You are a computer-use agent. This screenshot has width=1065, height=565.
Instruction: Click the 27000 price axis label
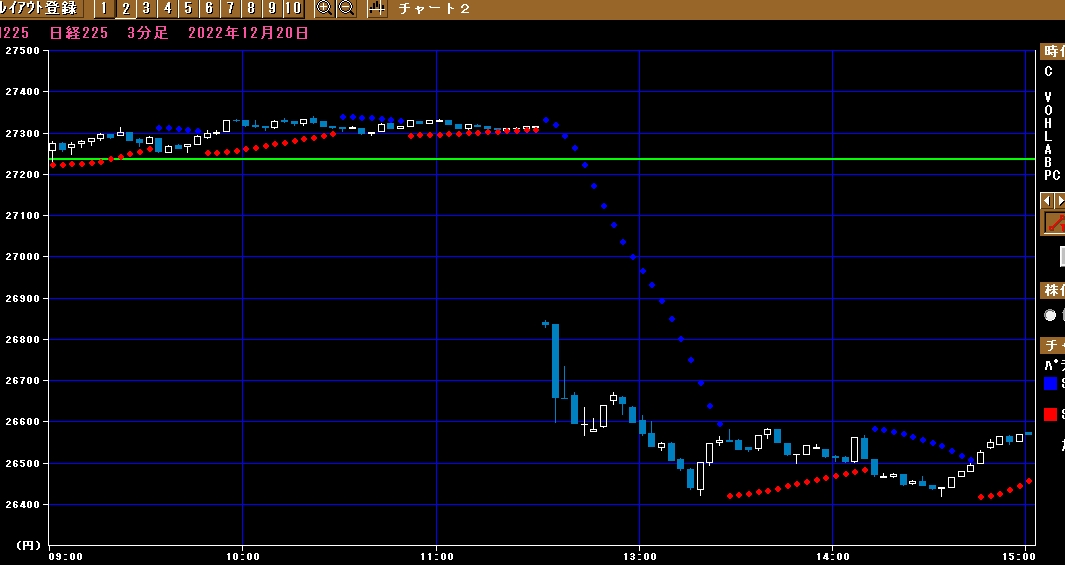point(22,257)
